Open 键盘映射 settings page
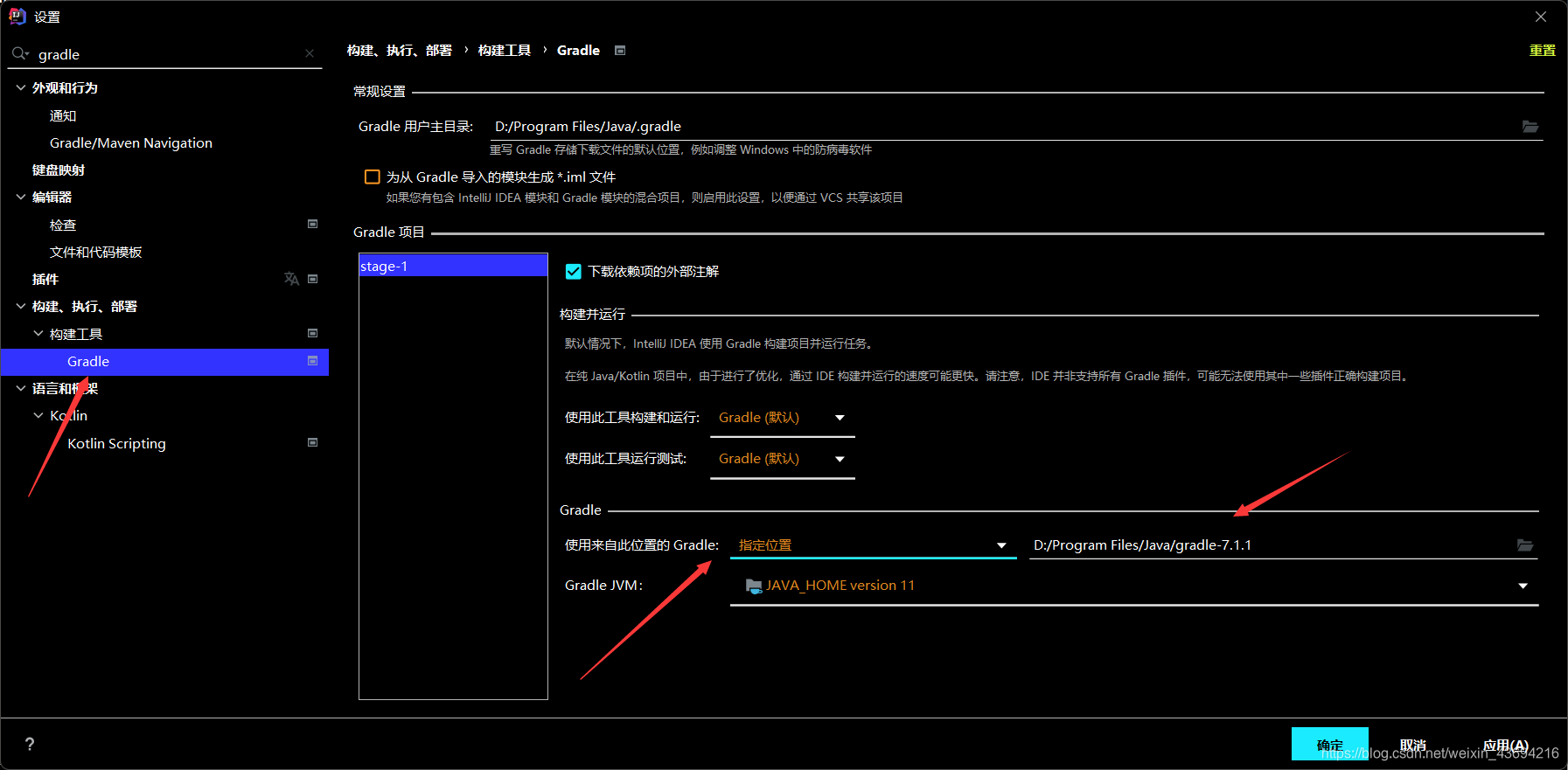The height and width of the screenshot is (770, 1568). click(x=59, y=170)
